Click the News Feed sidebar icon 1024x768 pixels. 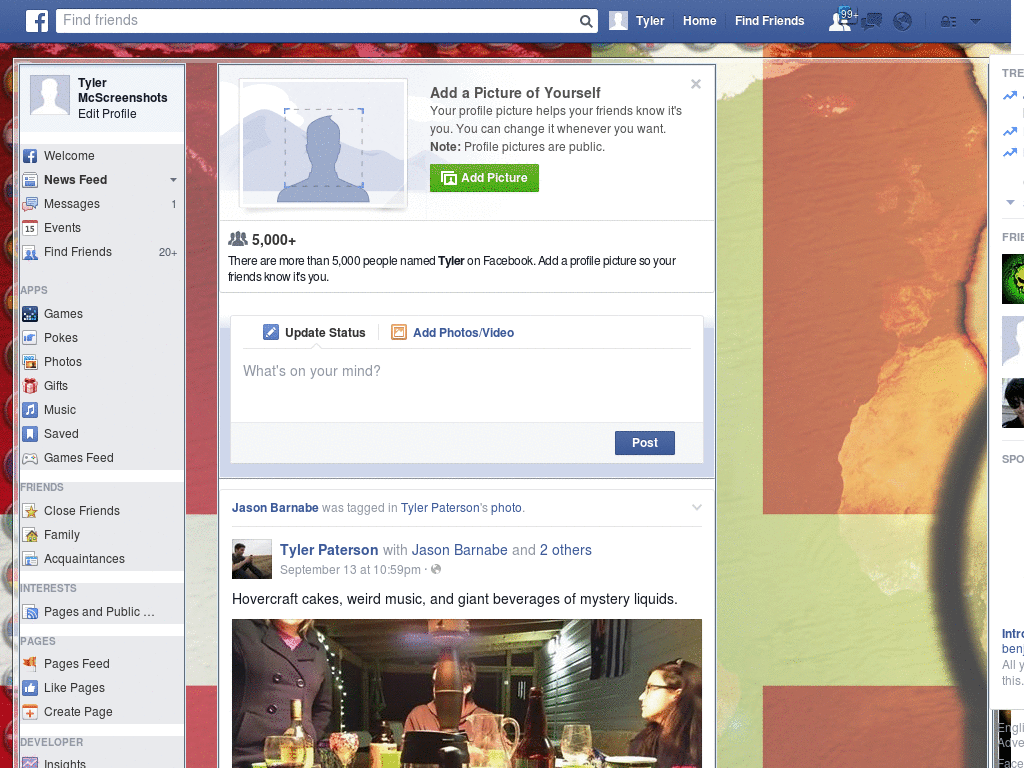30,180
